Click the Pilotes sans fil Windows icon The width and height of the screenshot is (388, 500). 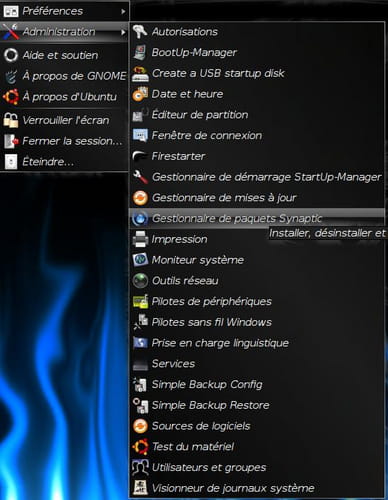(x=140, y=322)
